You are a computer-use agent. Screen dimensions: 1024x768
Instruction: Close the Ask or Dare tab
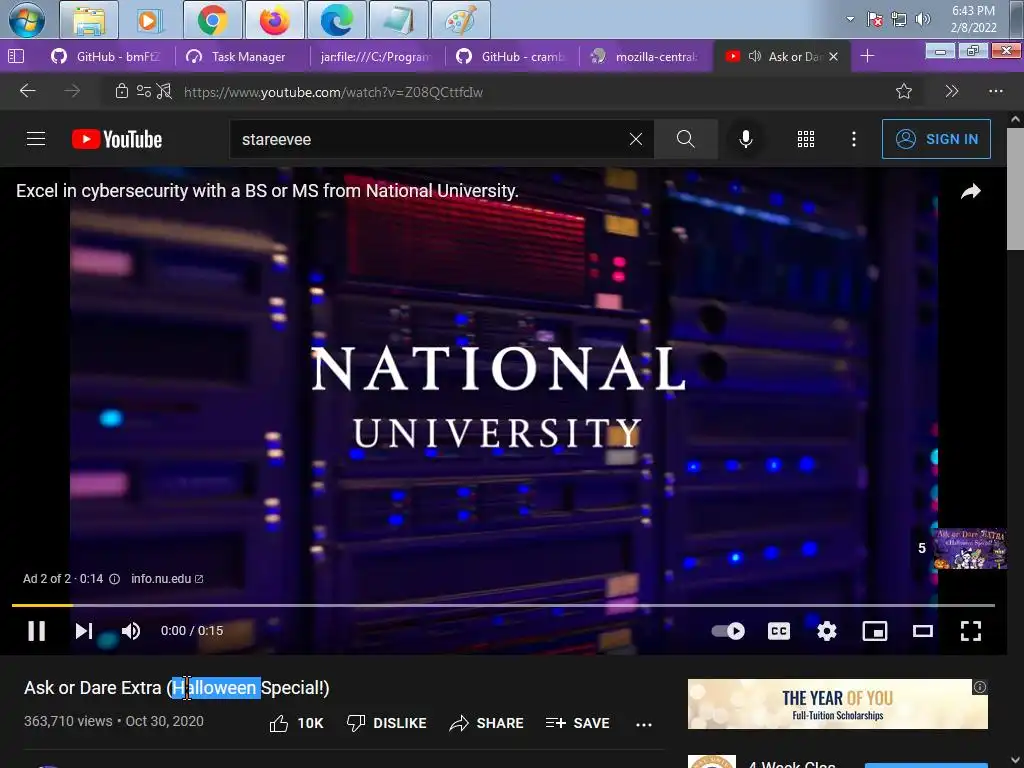(x=833, y=57)
